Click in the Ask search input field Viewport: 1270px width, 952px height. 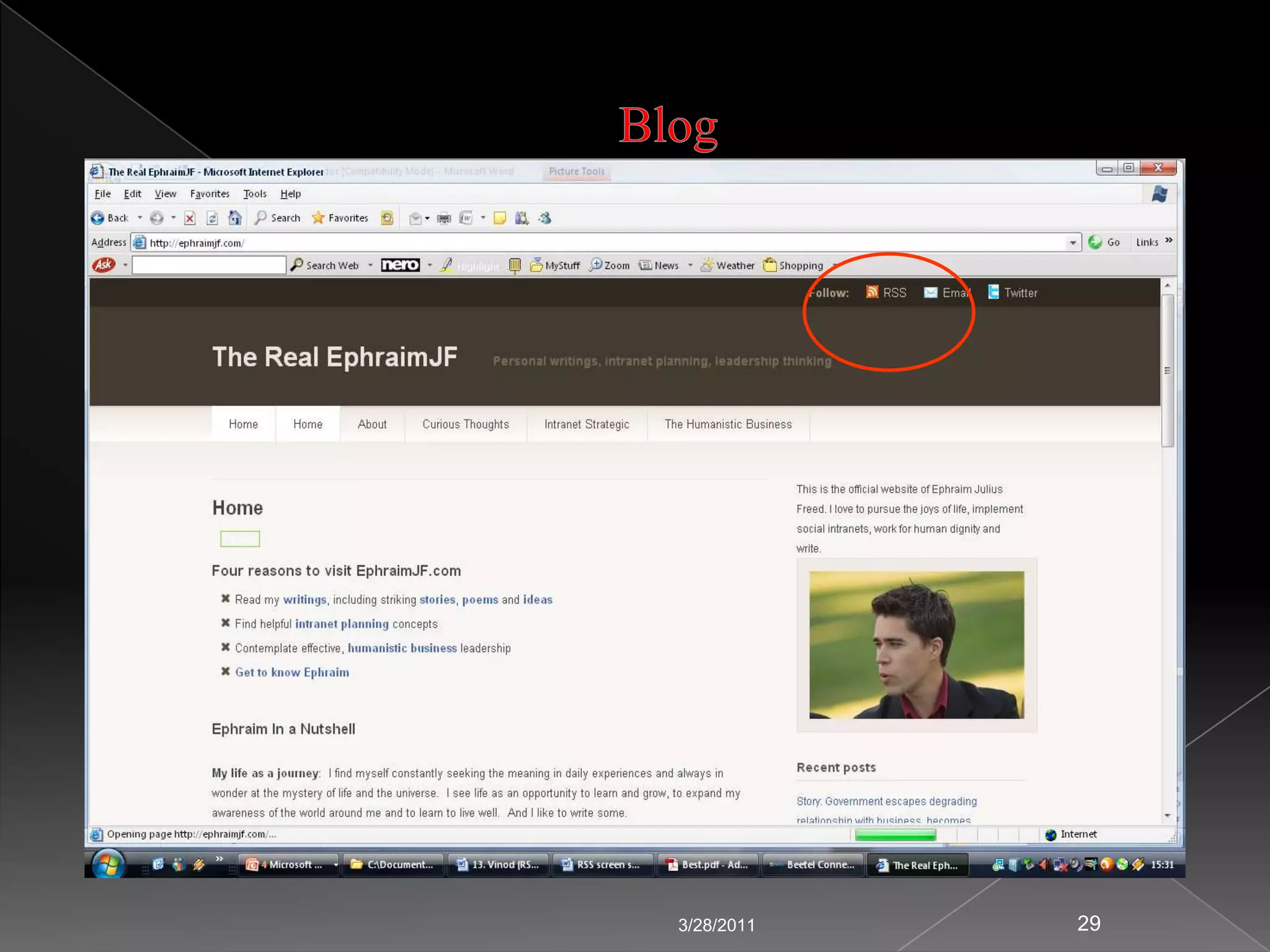tap(208, 265)
